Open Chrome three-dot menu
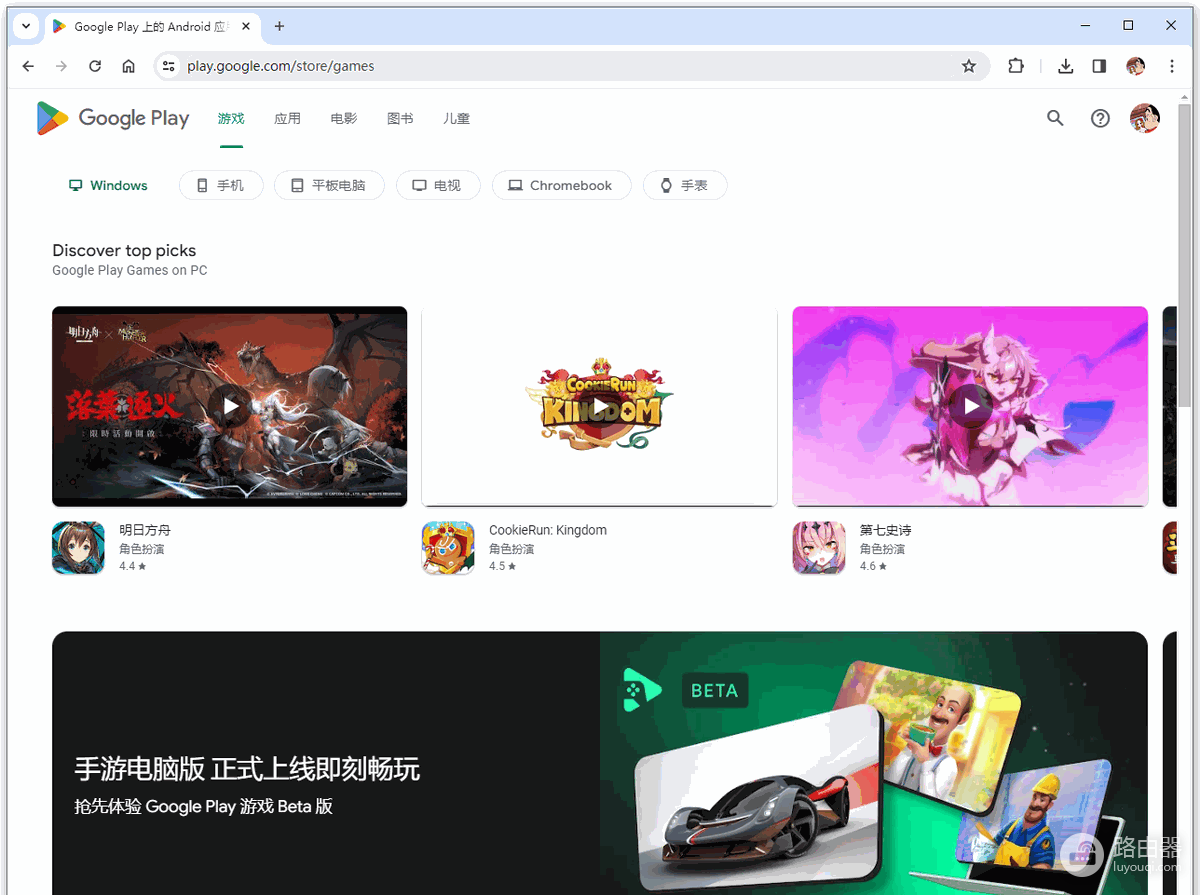The width and height of the screenshot is (1200, 895). [x=1172, y=66]
